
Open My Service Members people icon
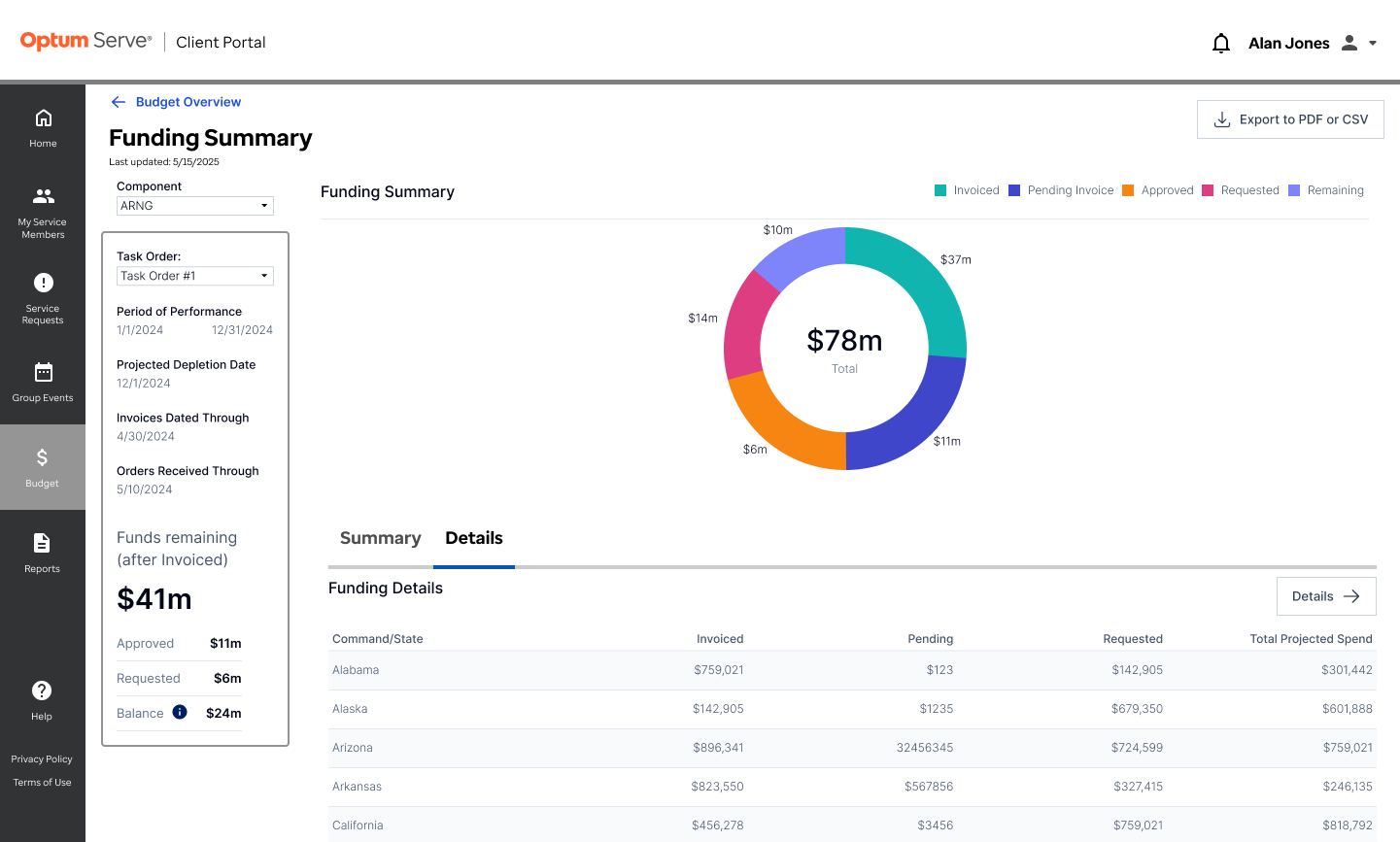(x=43, y=196)
